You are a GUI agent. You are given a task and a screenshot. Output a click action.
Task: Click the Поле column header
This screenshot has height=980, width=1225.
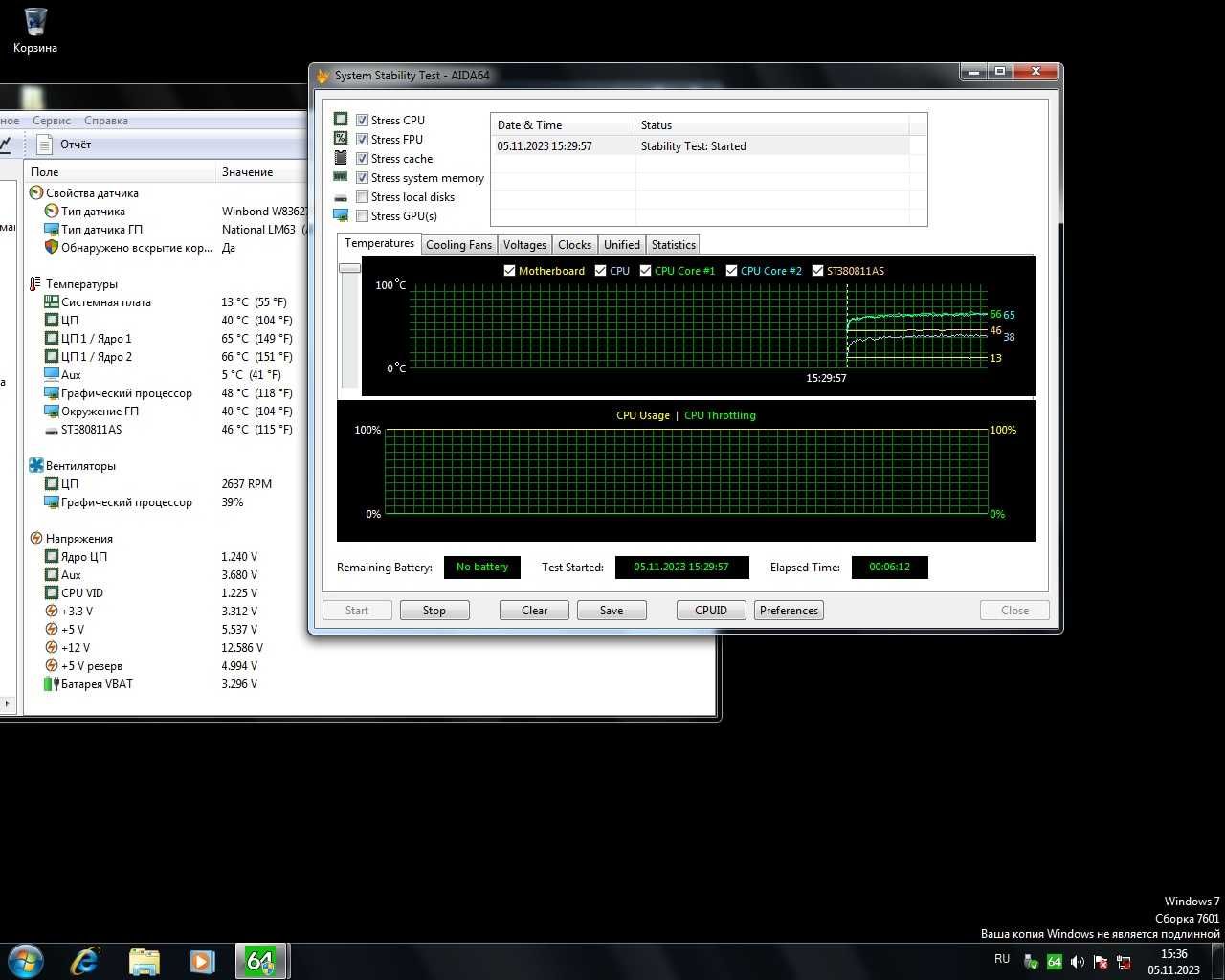pos(122,172)
